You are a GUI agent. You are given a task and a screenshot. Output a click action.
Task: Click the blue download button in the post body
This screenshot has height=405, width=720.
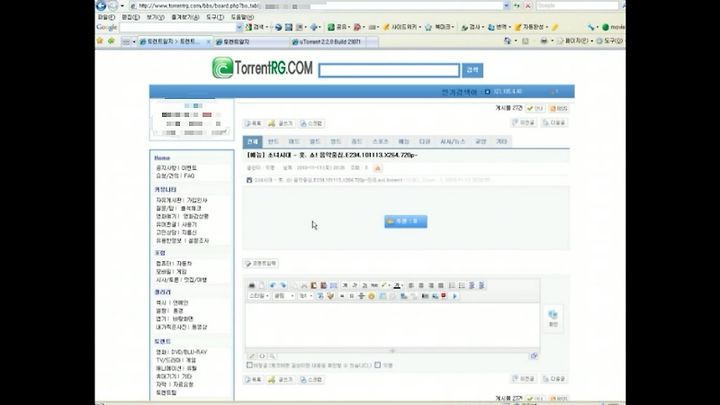pos(405,221)
